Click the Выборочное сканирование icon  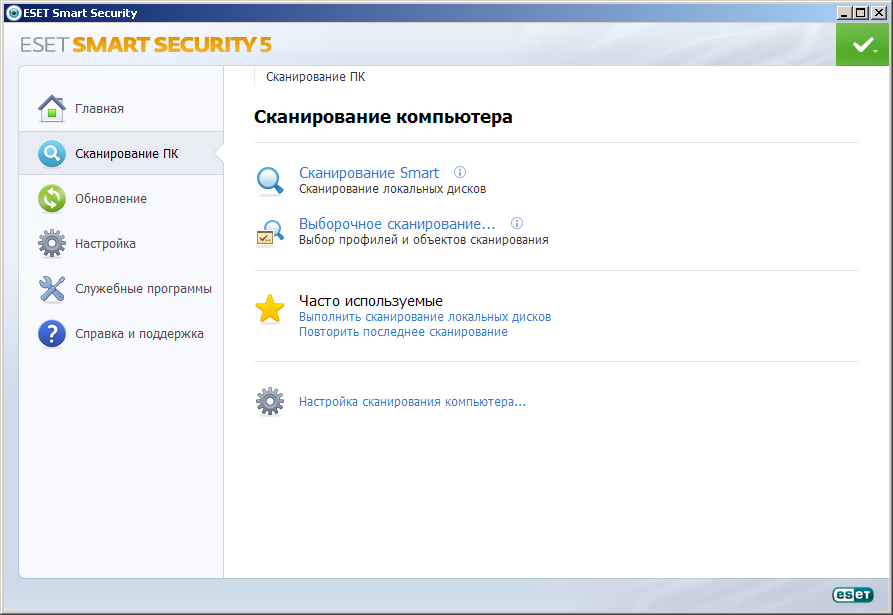(270, 231)
